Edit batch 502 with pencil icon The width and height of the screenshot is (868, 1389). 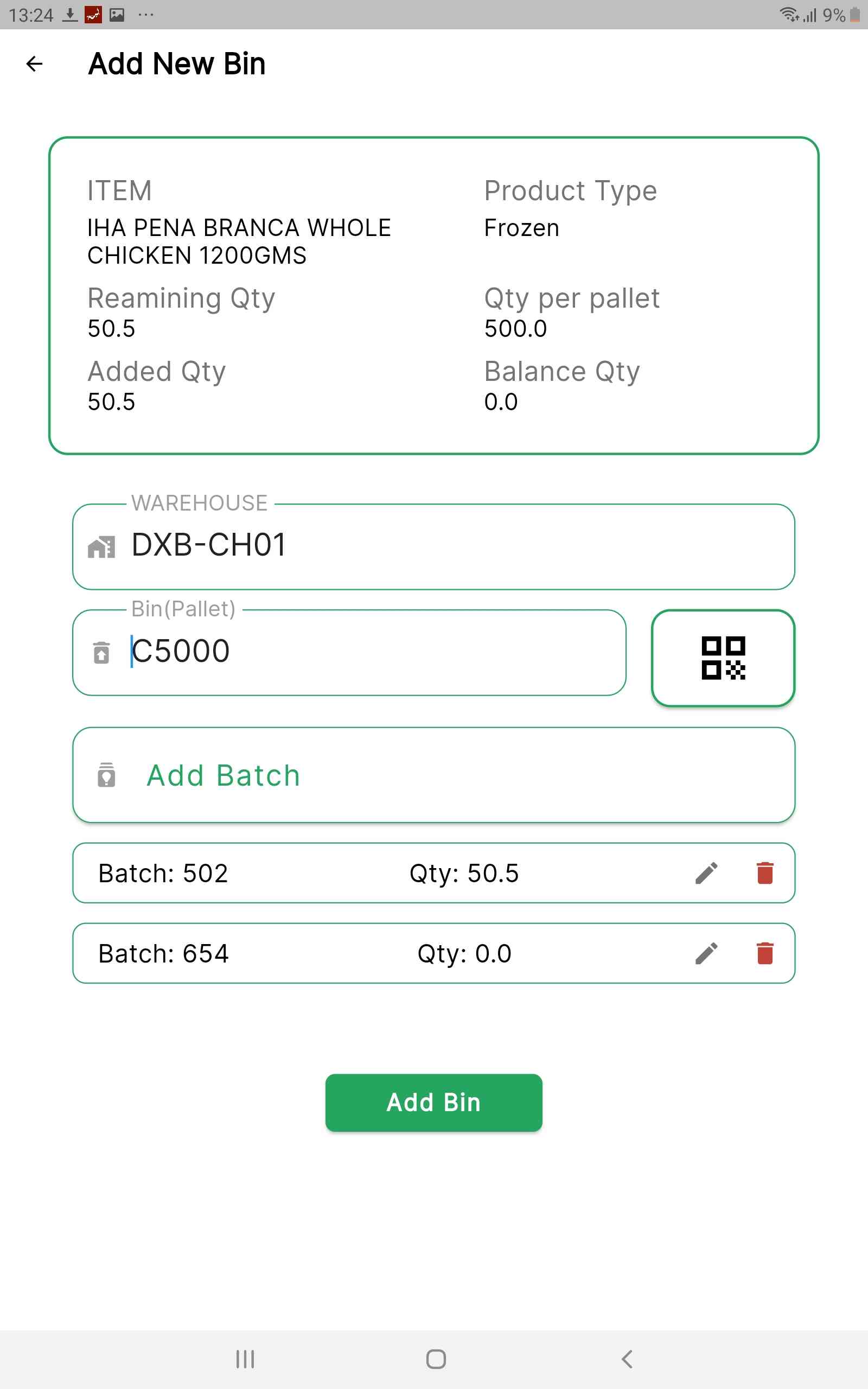click(x=706, y=873)
